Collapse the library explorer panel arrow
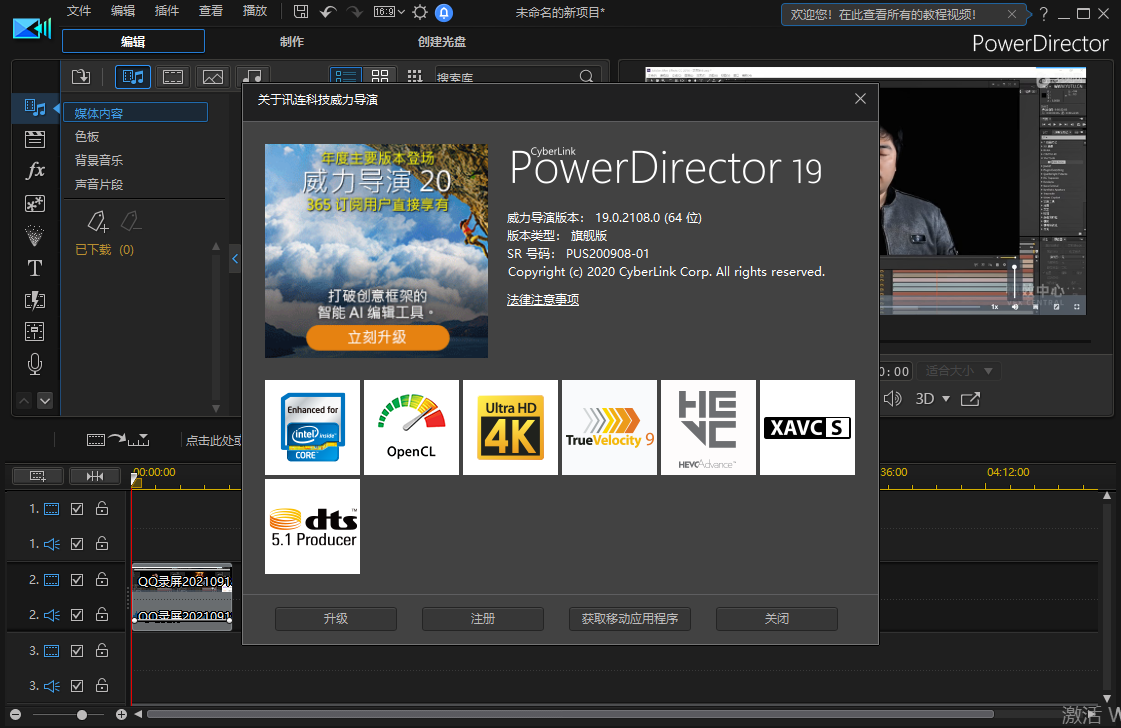 tap(234, 258)
